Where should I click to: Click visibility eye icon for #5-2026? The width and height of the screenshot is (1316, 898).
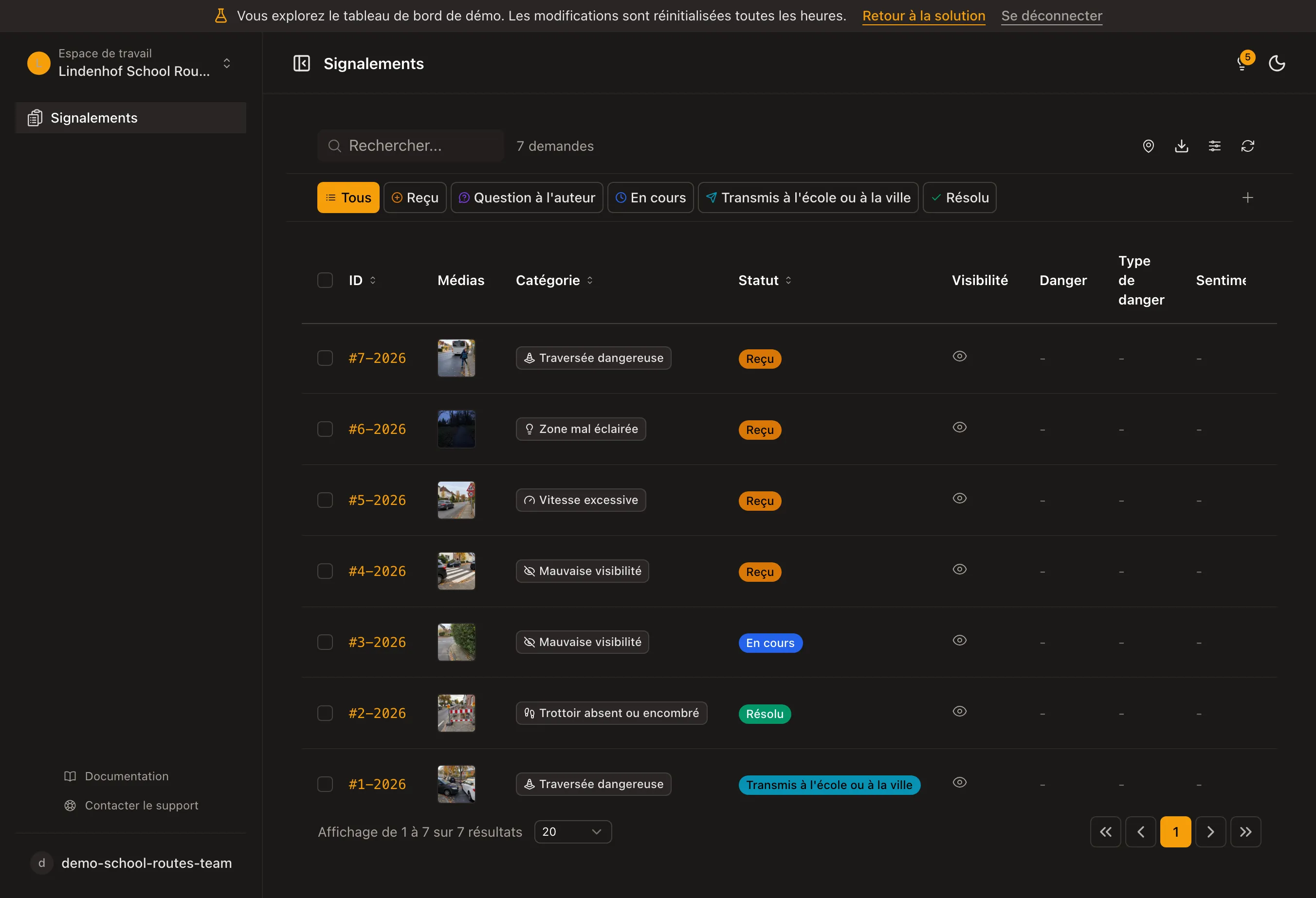[959, 498]
